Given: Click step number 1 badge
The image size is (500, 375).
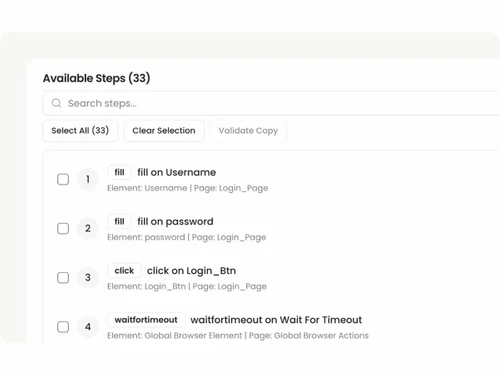Looking at the screenshot, I should [x=88, y=179].
